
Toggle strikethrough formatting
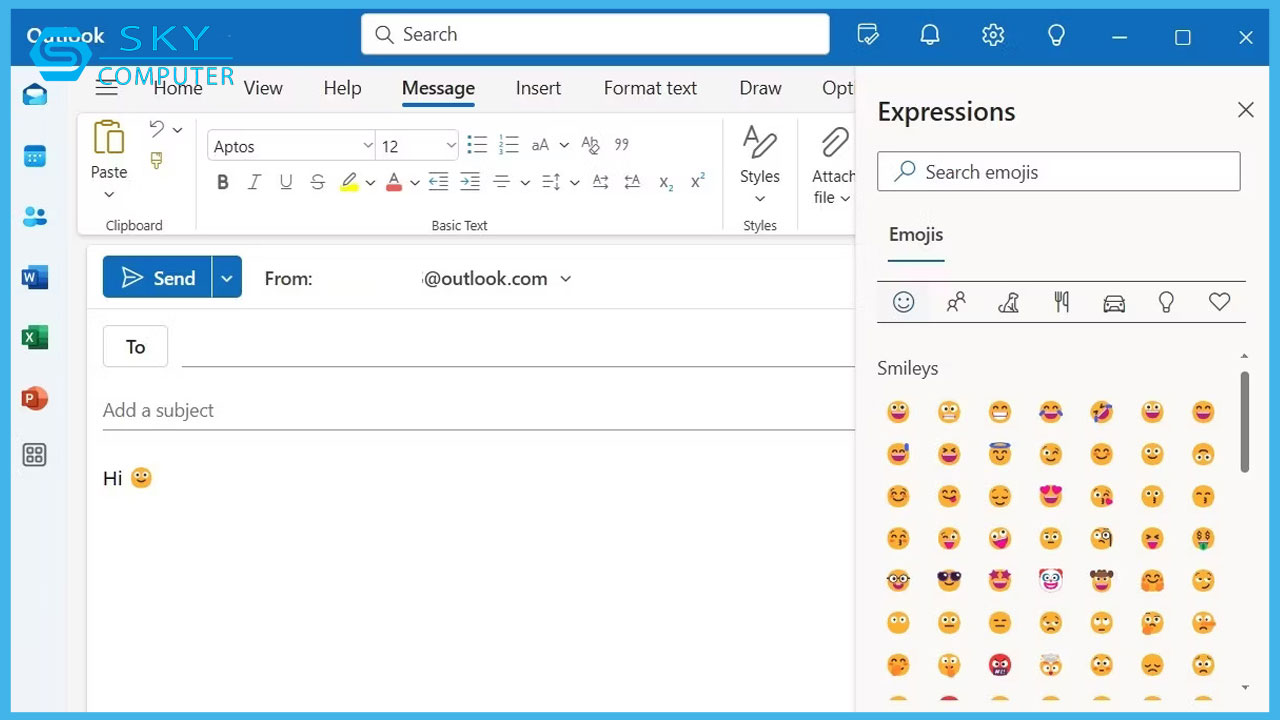coord(317,181)
